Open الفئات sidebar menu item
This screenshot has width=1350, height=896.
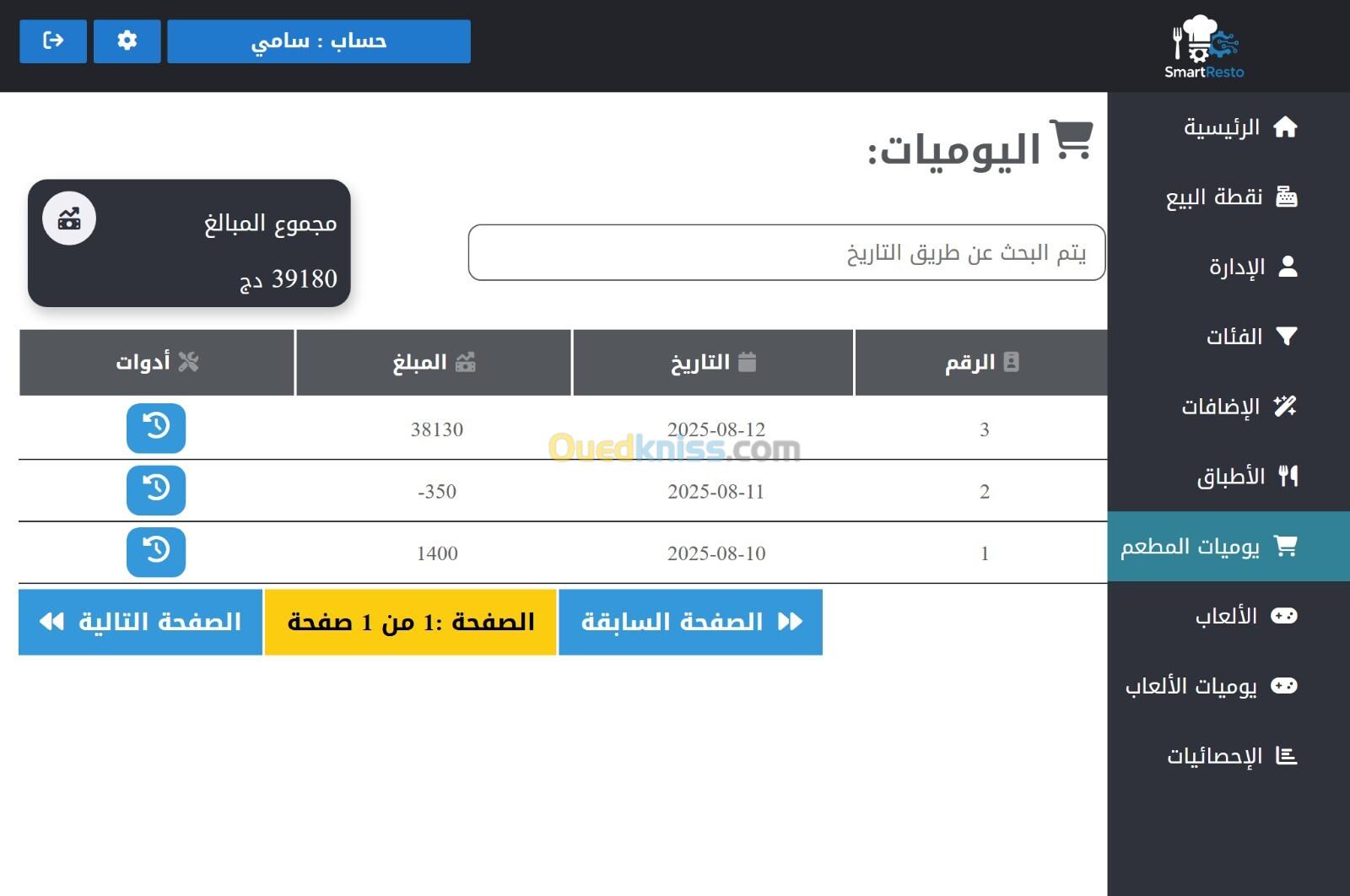[x=1250, y=337]
